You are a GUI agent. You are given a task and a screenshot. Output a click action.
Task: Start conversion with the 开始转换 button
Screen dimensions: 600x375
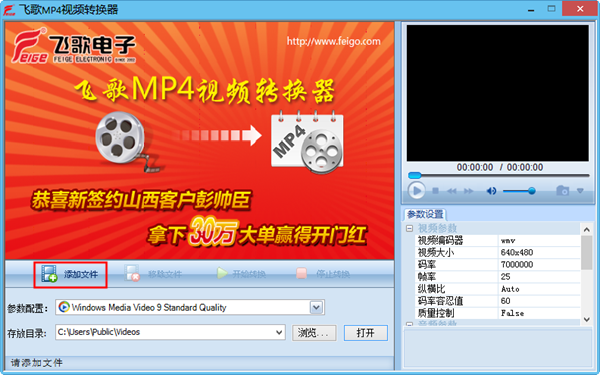[x=241, y=274]
